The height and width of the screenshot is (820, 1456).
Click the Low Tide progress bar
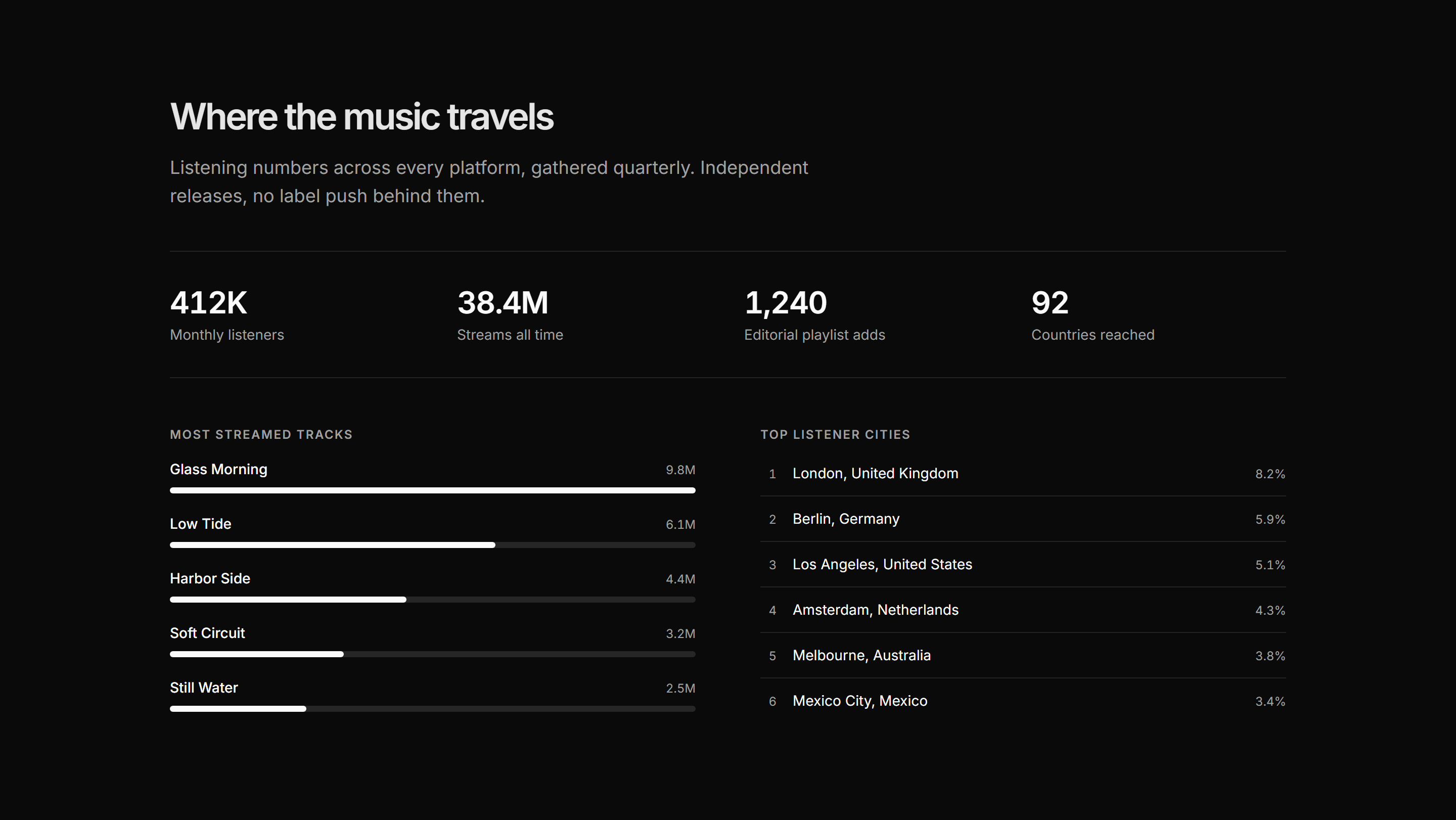pos(432,545)
